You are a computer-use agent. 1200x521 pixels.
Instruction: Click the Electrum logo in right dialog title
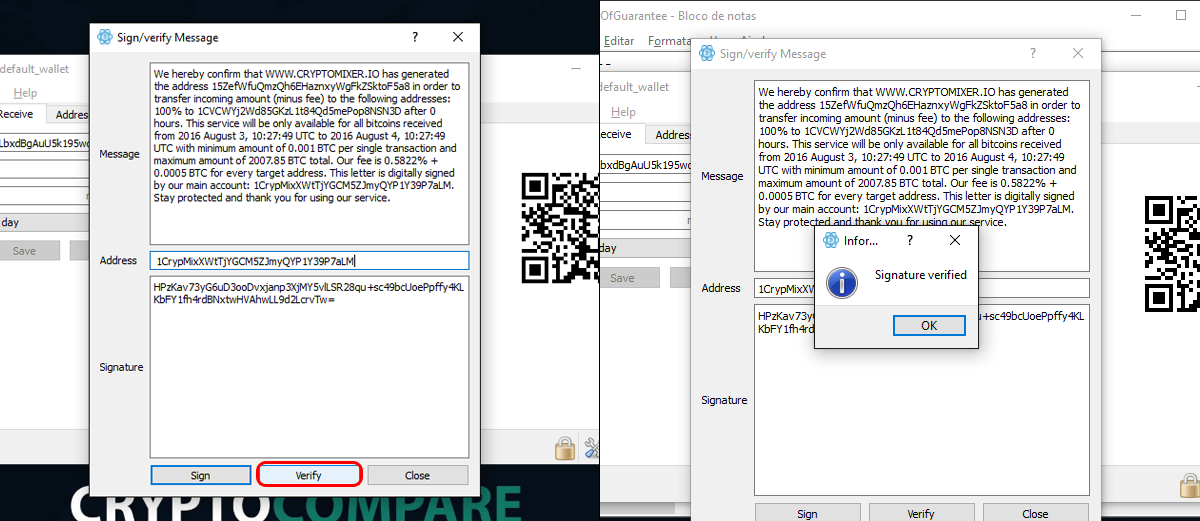point(708,53)
